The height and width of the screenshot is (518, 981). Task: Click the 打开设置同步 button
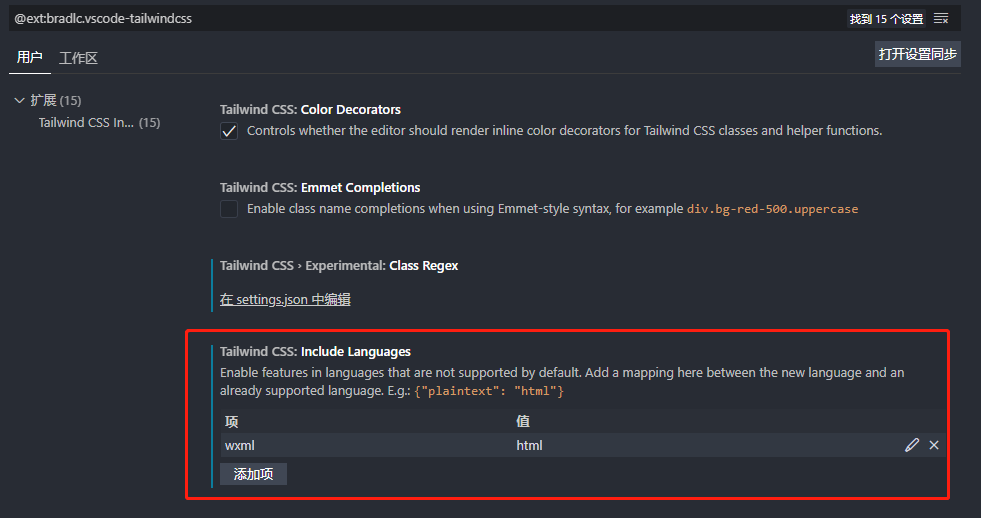tap(917, 54)
